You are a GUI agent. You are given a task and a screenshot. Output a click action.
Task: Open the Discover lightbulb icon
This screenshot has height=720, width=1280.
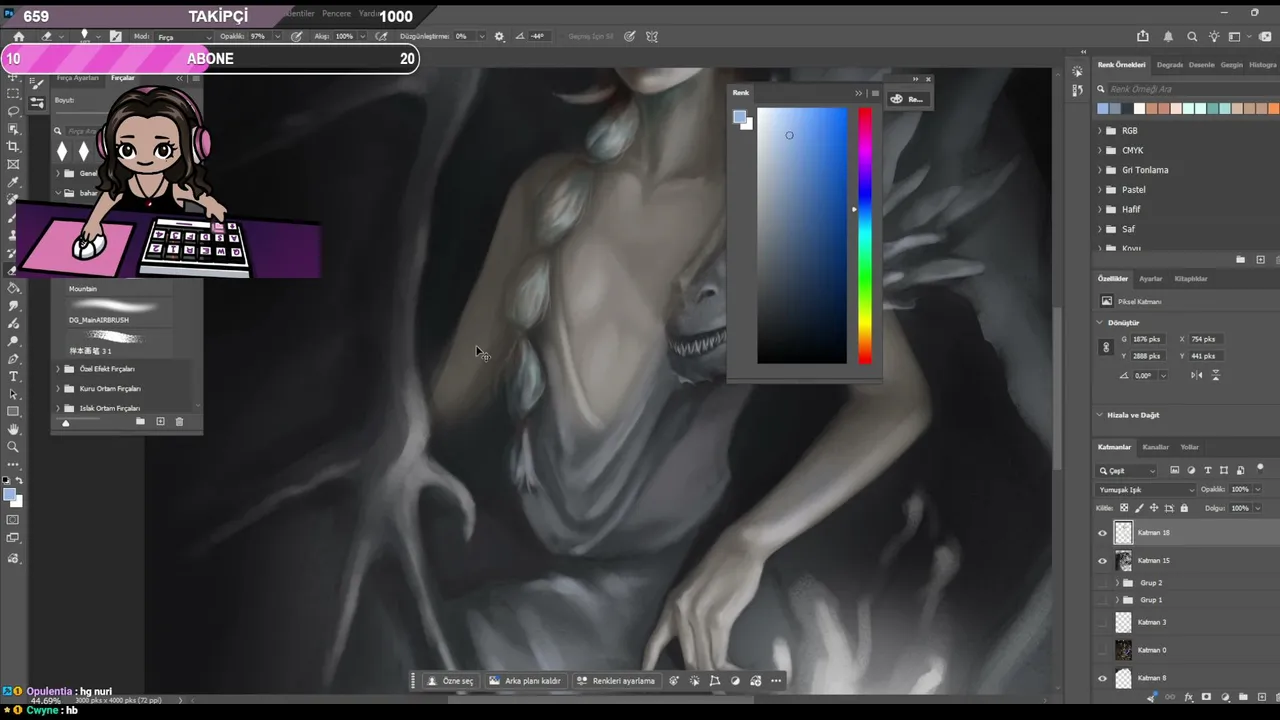[1214, 37]
